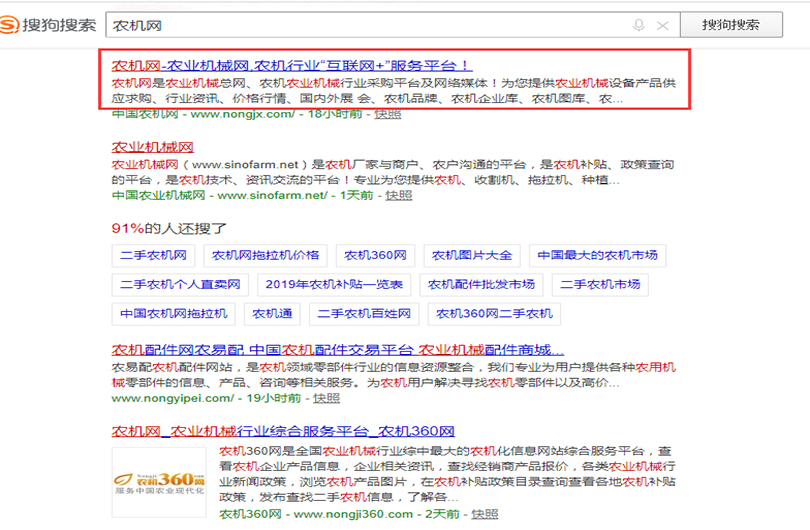Pick related search 农机图片大全

471,256
